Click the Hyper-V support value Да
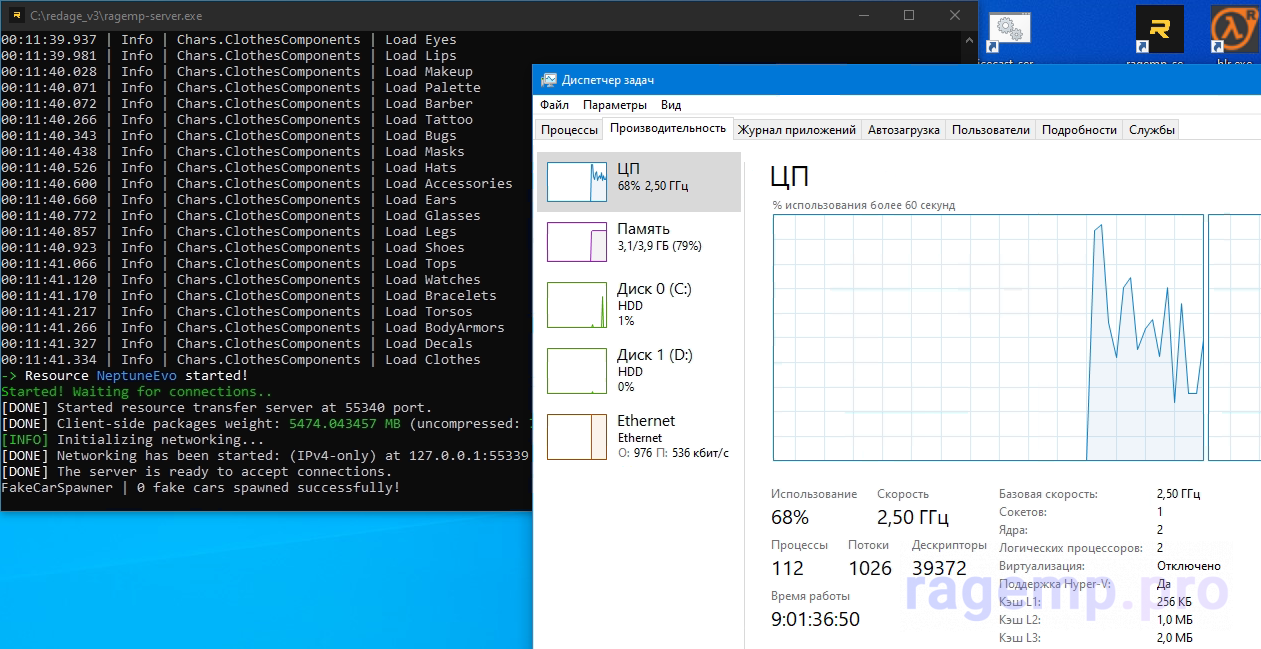 [1164, 584]
